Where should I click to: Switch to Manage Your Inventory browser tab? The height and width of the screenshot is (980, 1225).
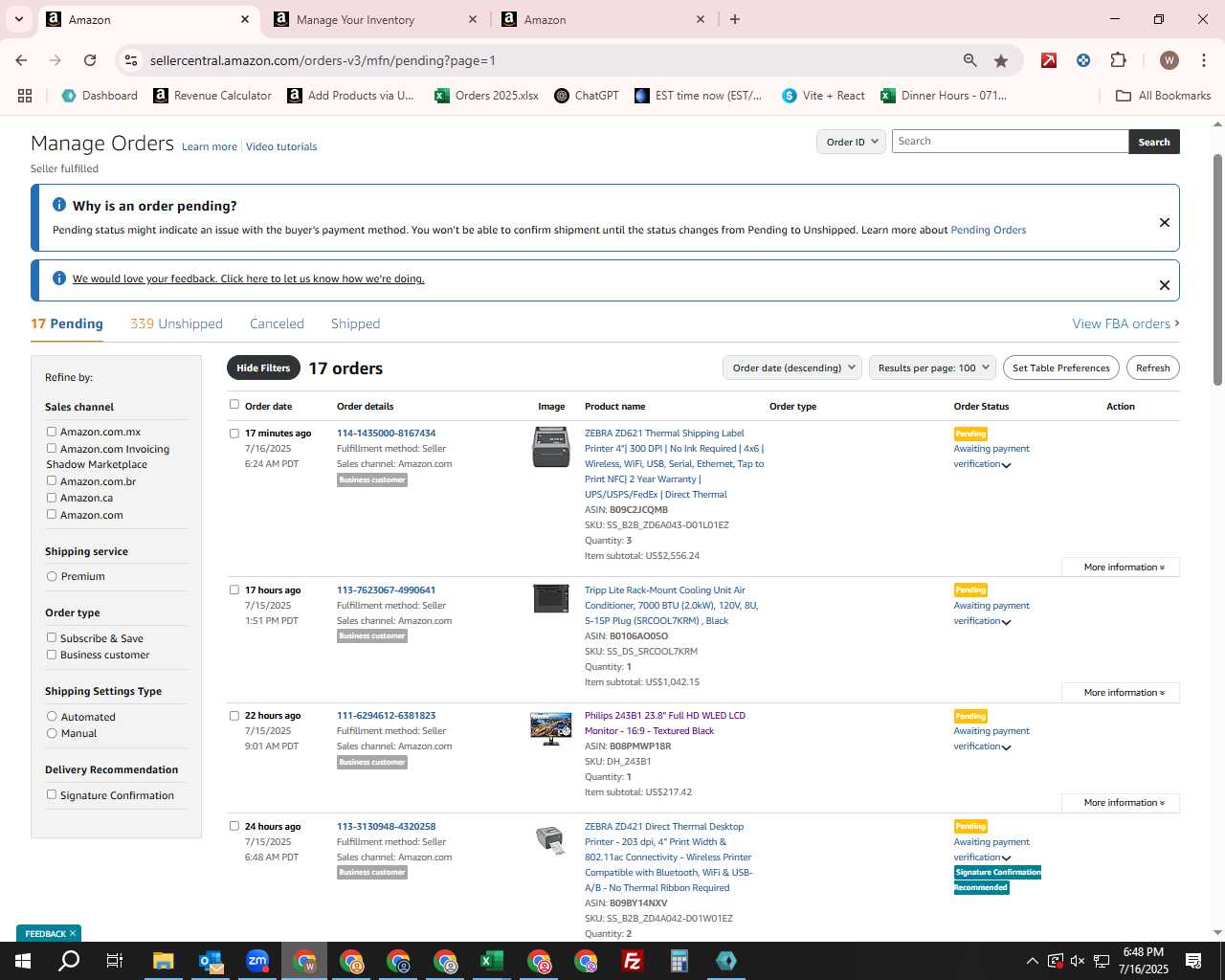click(376, 19)
